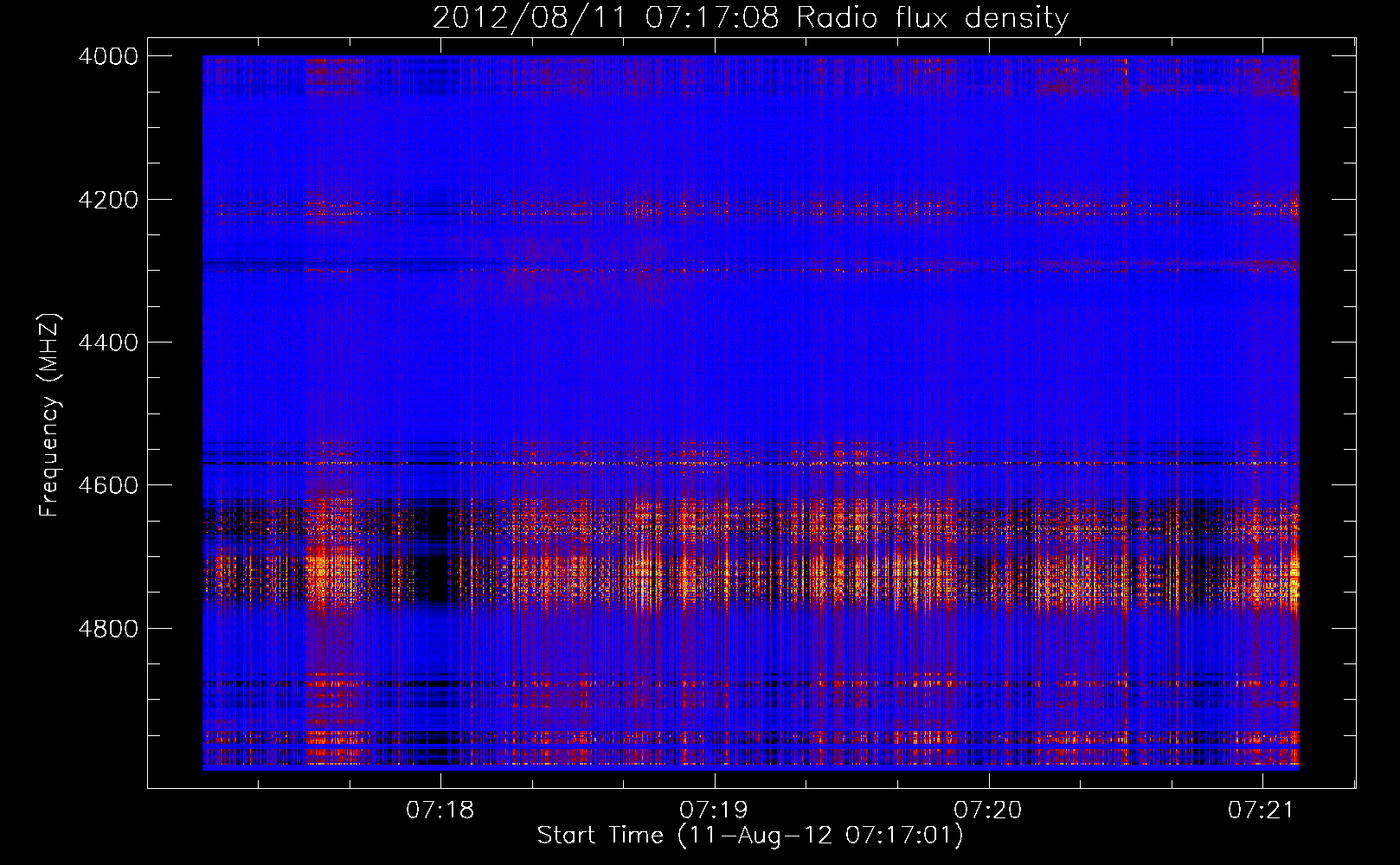Click the 07:21 time tick label
Screen dimensions: 1400x865
pos(1262,811)
